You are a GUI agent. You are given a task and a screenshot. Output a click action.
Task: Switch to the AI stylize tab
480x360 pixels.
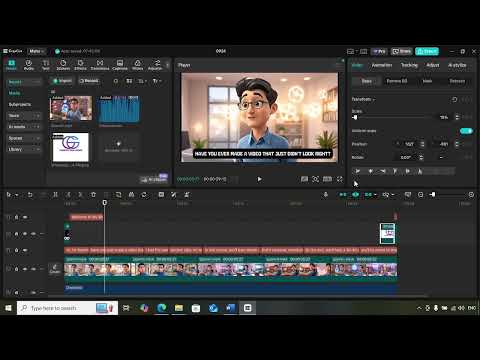point(457,65)
